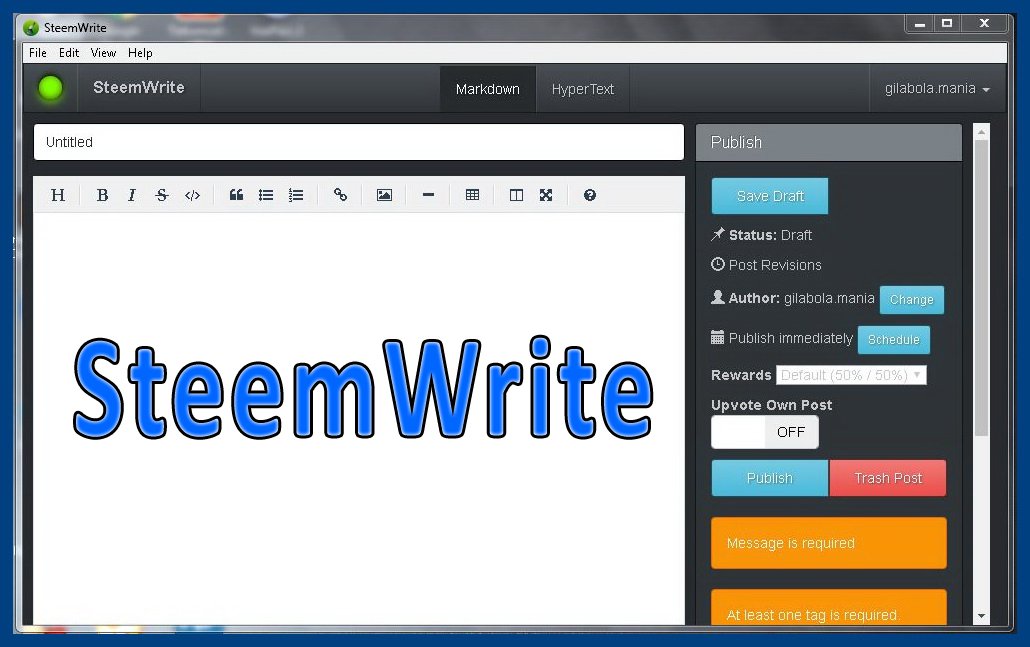Toggle the Upvote Own Post switch
The height and width of the screenshot is (647, 1030).
tap(765, 432)
